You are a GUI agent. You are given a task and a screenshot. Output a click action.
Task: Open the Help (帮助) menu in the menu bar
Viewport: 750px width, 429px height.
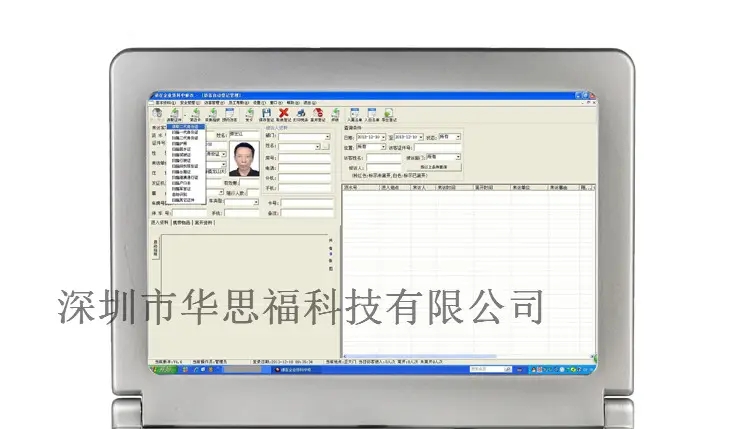point(293,102)
